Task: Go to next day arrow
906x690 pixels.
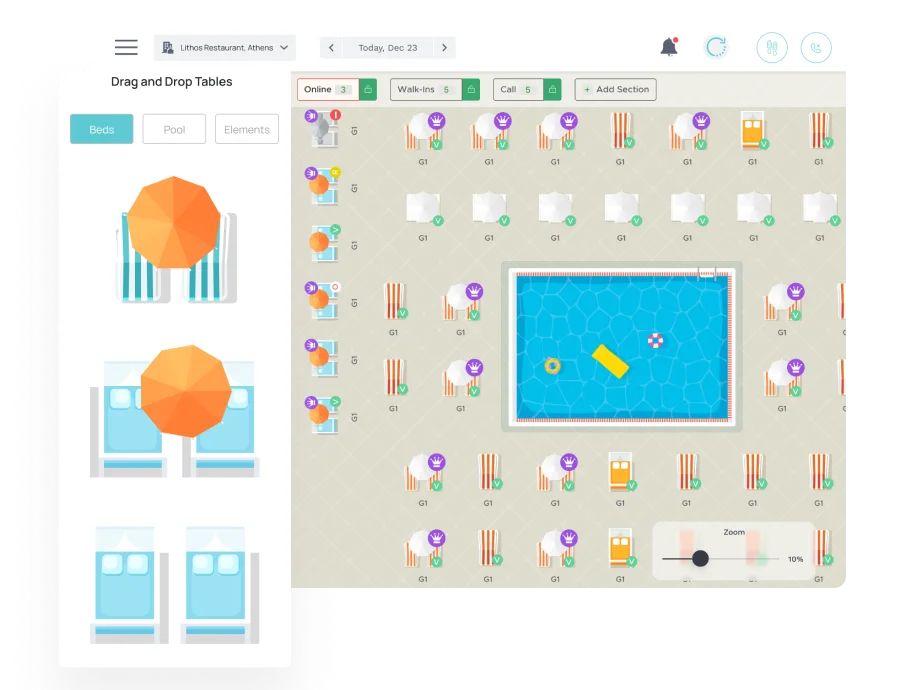Action: coord(444,48)
